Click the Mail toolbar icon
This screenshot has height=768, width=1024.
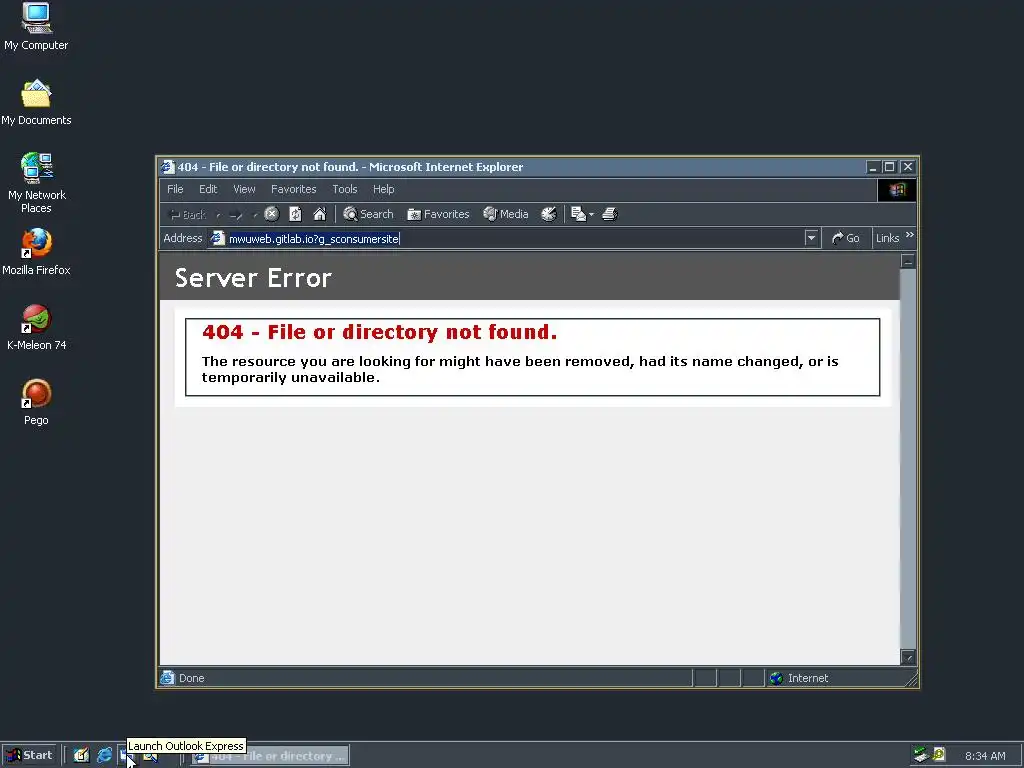click(x=578, y=214)
